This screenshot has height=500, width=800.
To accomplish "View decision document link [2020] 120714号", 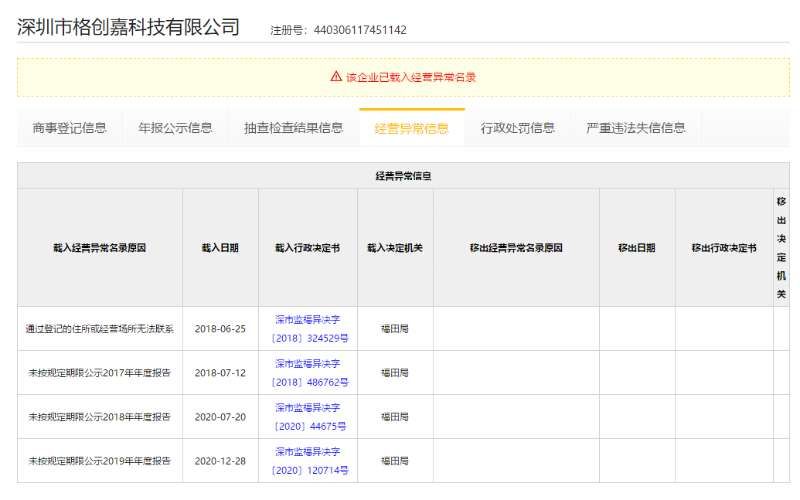I will [308, 461].
